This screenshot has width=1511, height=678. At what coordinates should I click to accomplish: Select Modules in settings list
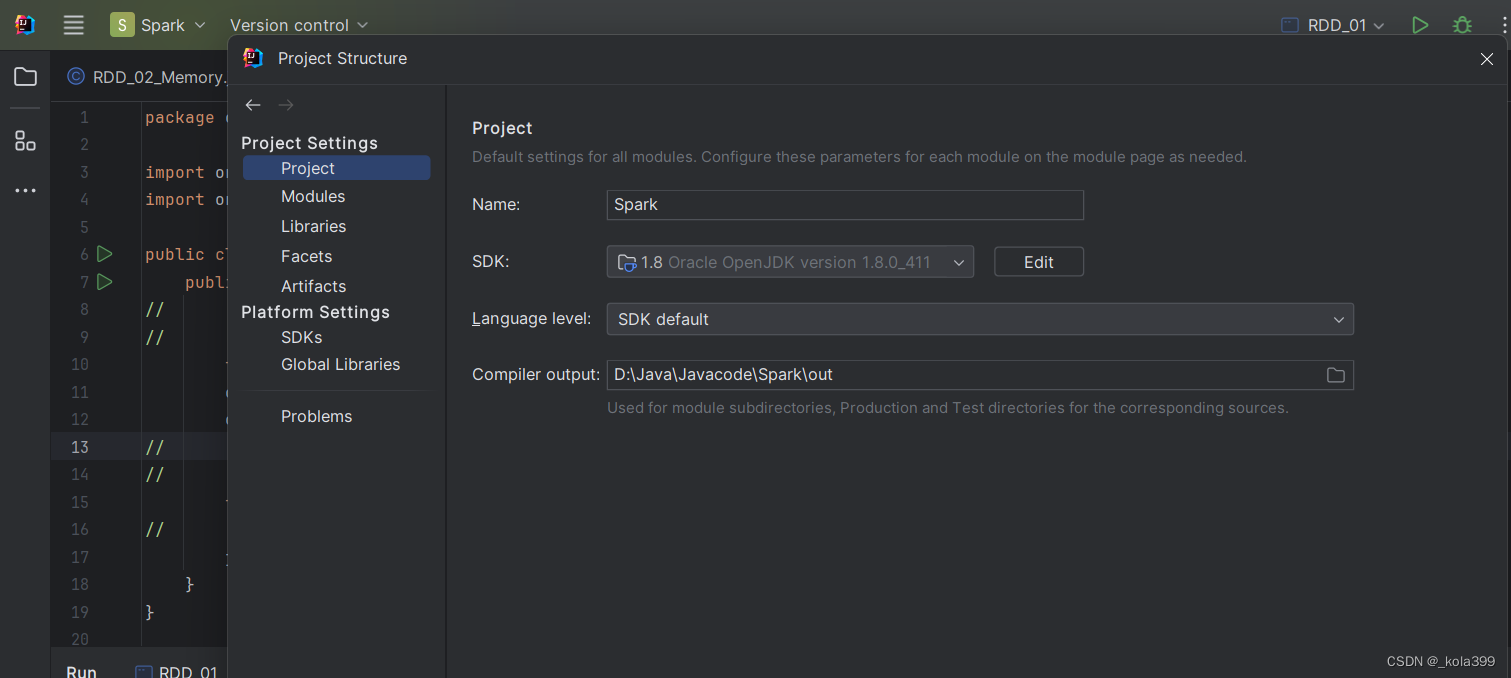313,197
